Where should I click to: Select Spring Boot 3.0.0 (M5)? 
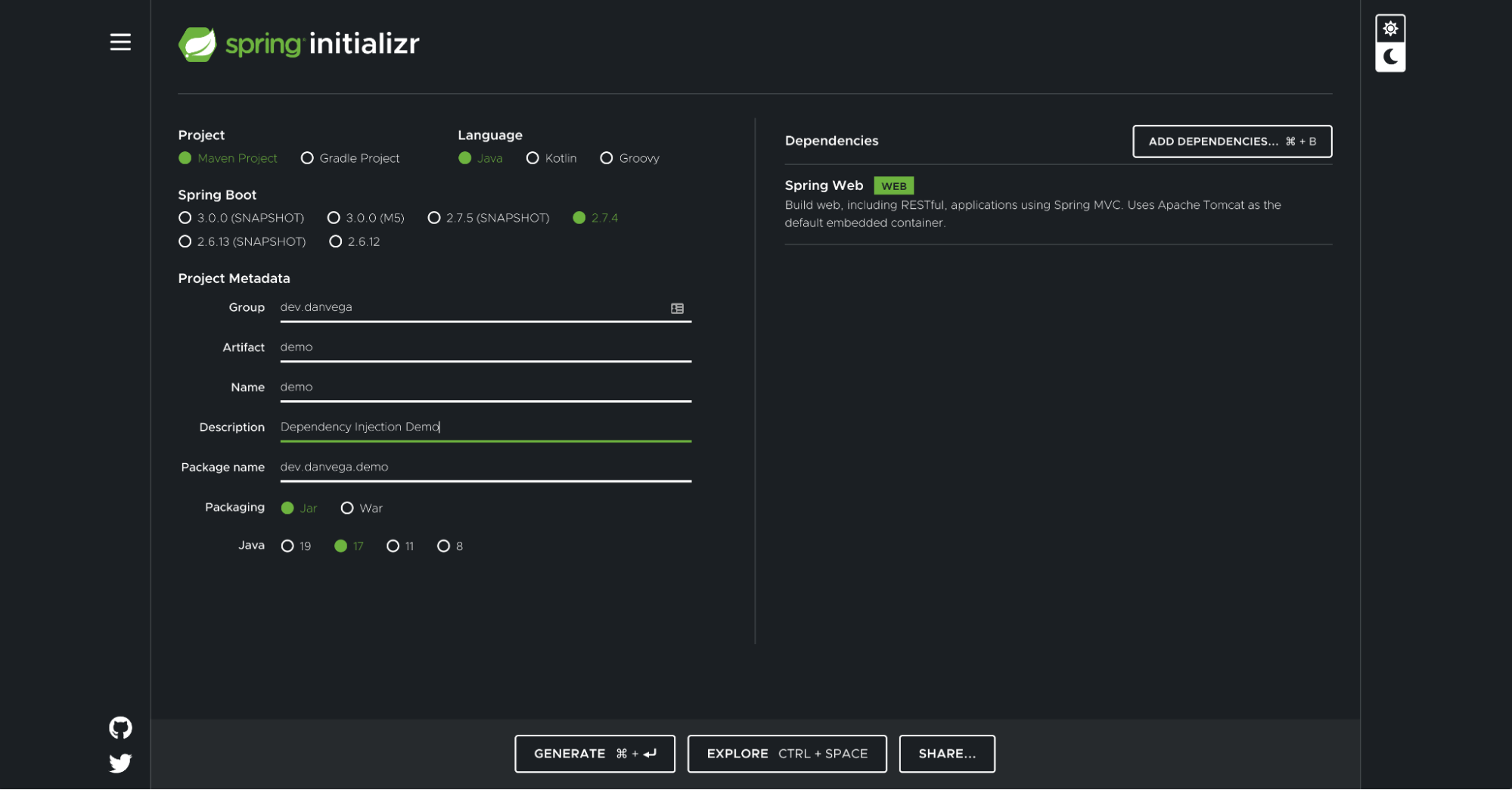pos(366,218)
